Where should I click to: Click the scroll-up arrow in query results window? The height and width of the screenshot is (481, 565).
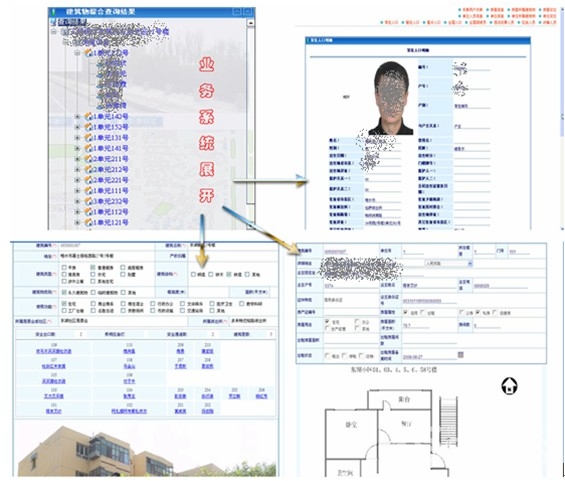pyautogui.click(x=250, y=23)
